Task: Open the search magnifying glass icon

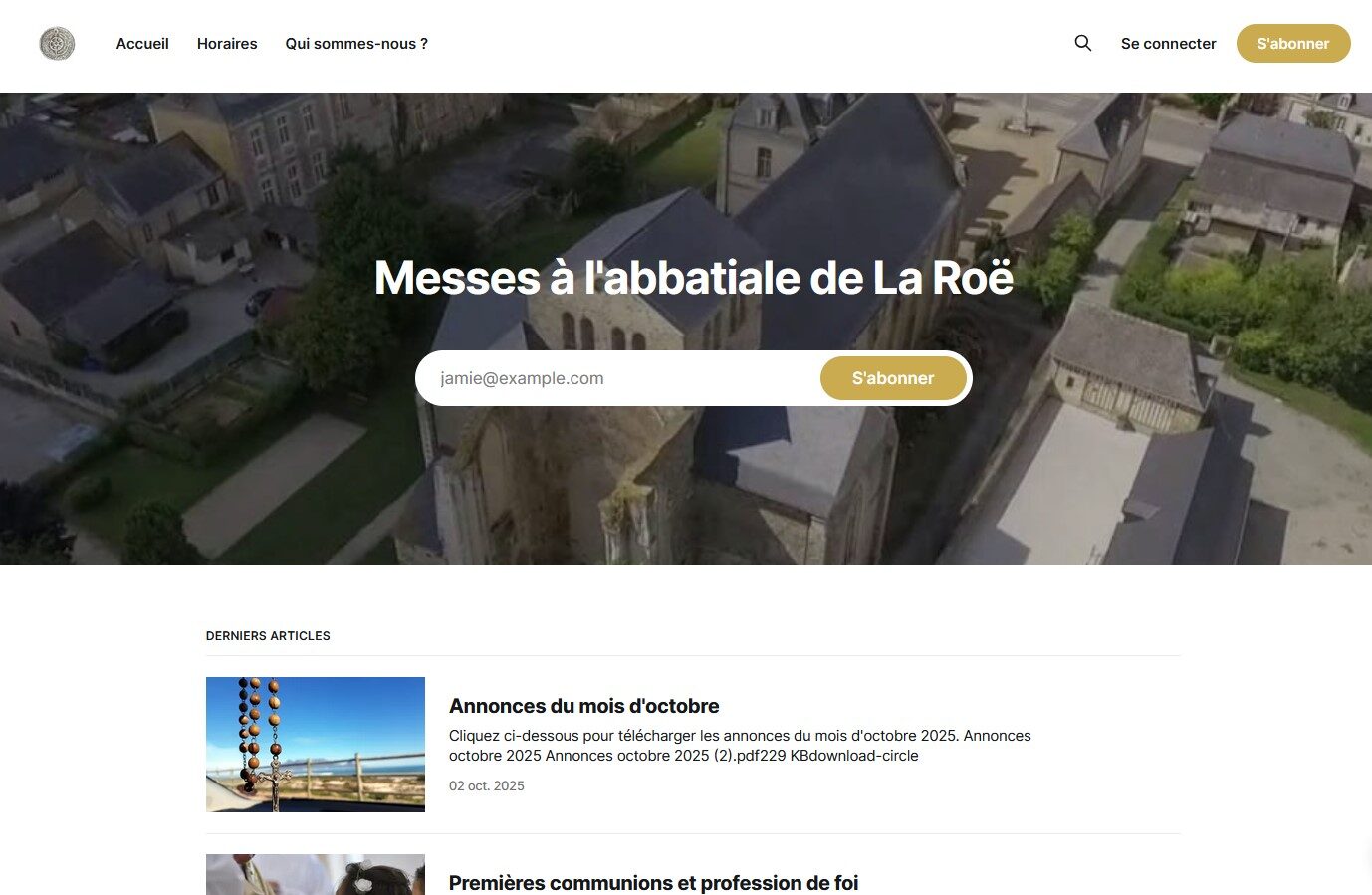Action: tap(1082, 43)
